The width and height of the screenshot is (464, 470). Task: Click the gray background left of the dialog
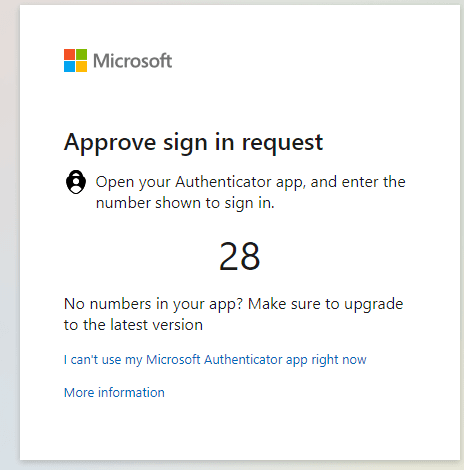pos(9,233)
